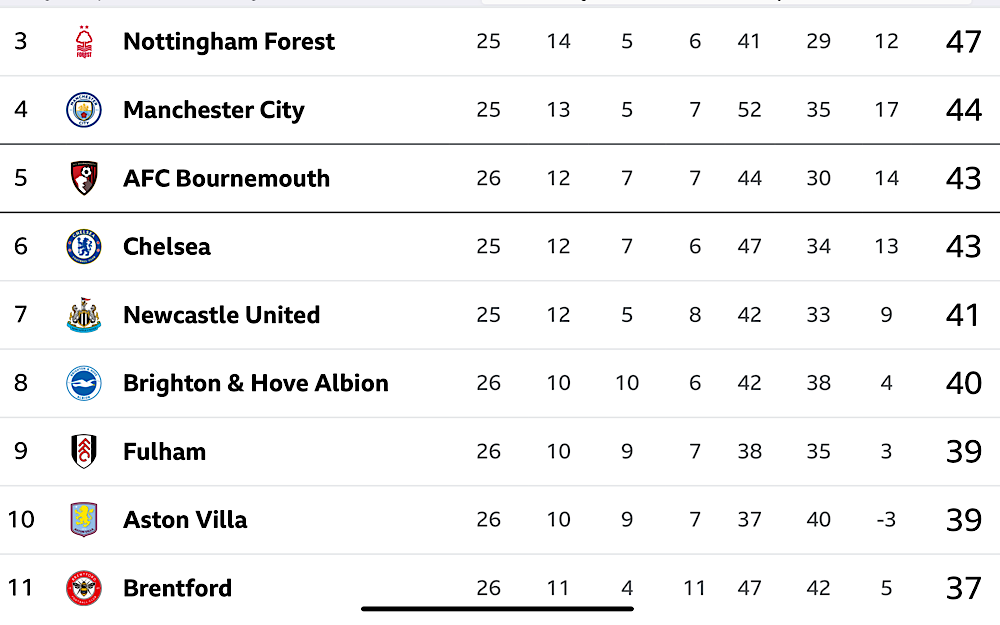Tap Nottingham Forest's 47 points value
Image resolution: width=1000 pixels, height=625 pixels.
[x=963, y=41]
